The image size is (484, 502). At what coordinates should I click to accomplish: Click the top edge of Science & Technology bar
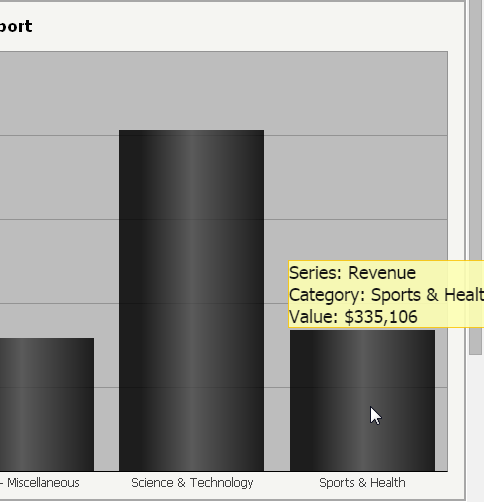[x=191, y=131]
